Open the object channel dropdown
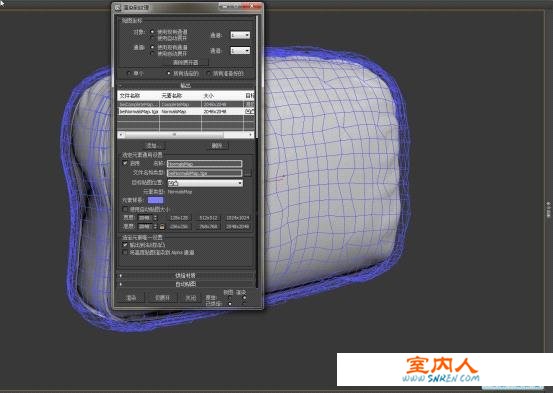The image size is (553, 393). coord(240,35)
